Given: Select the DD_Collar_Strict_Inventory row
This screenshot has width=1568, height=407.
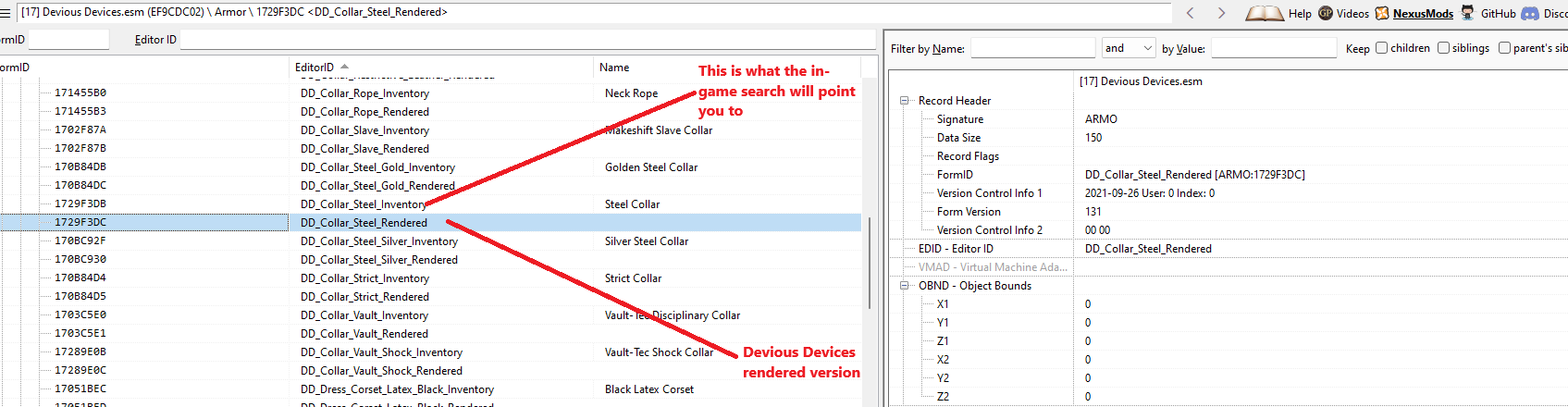Looking at the screenshot, I should (x=430, y=278).
